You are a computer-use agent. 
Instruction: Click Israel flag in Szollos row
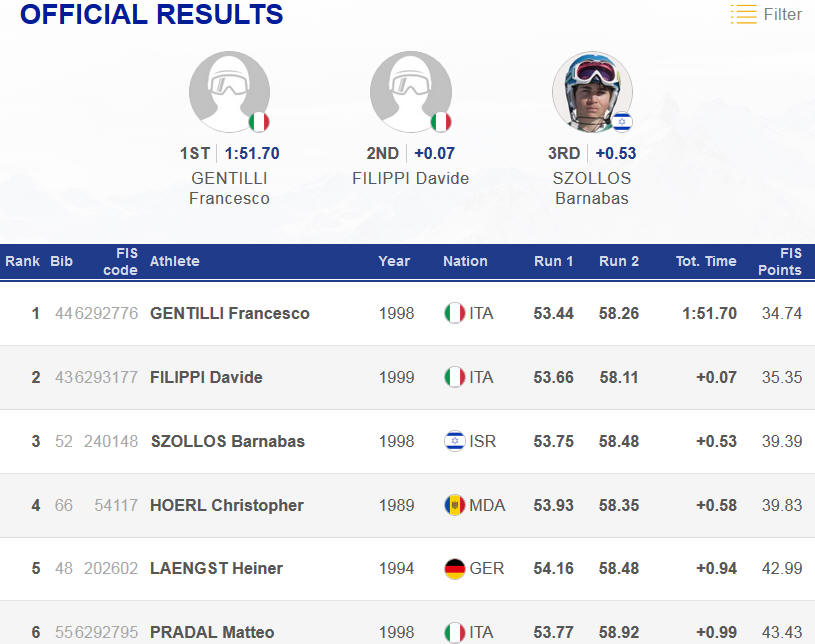454,441
